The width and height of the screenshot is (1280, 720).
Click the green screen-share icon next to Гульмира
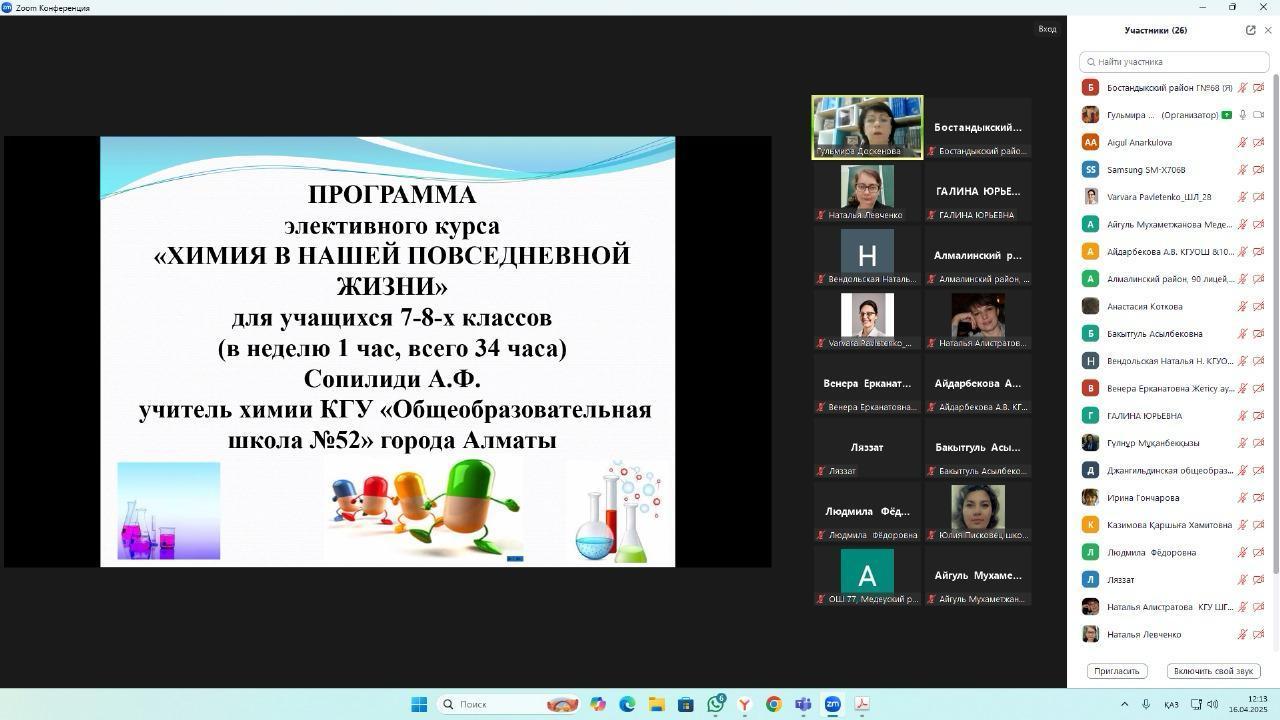pyautogui.click(x=1226, y=115)
